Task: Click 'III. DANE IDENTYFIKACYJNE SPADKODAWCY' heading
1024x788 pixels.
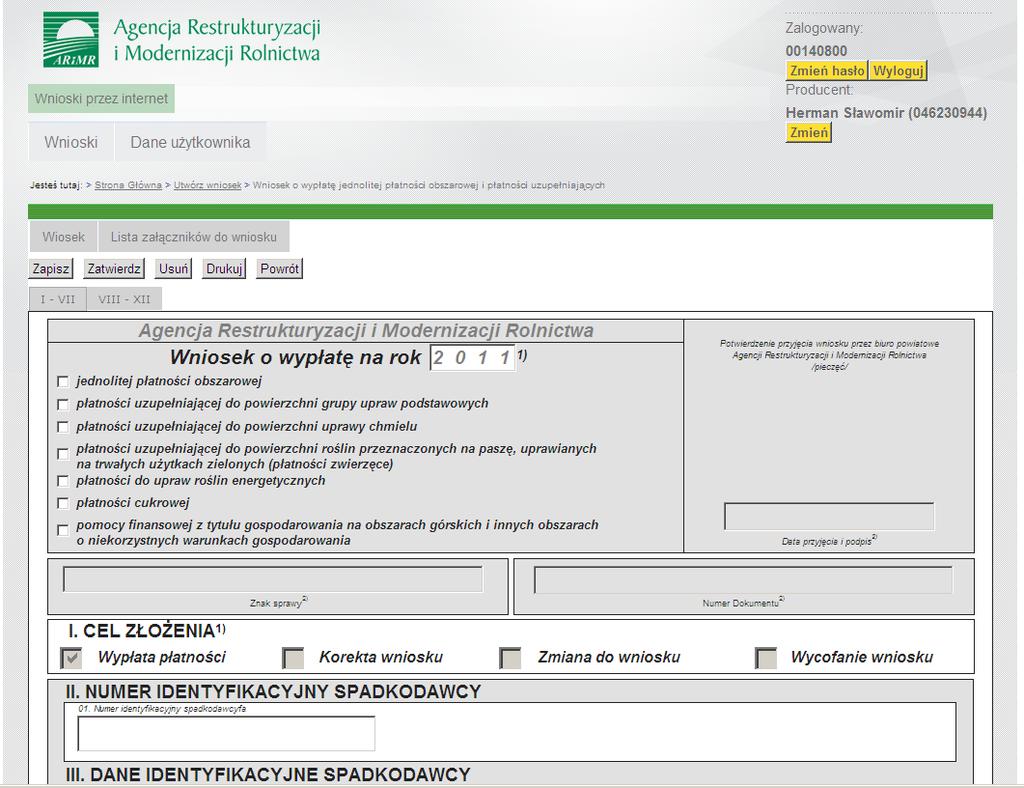Action: tap(268, 774)
